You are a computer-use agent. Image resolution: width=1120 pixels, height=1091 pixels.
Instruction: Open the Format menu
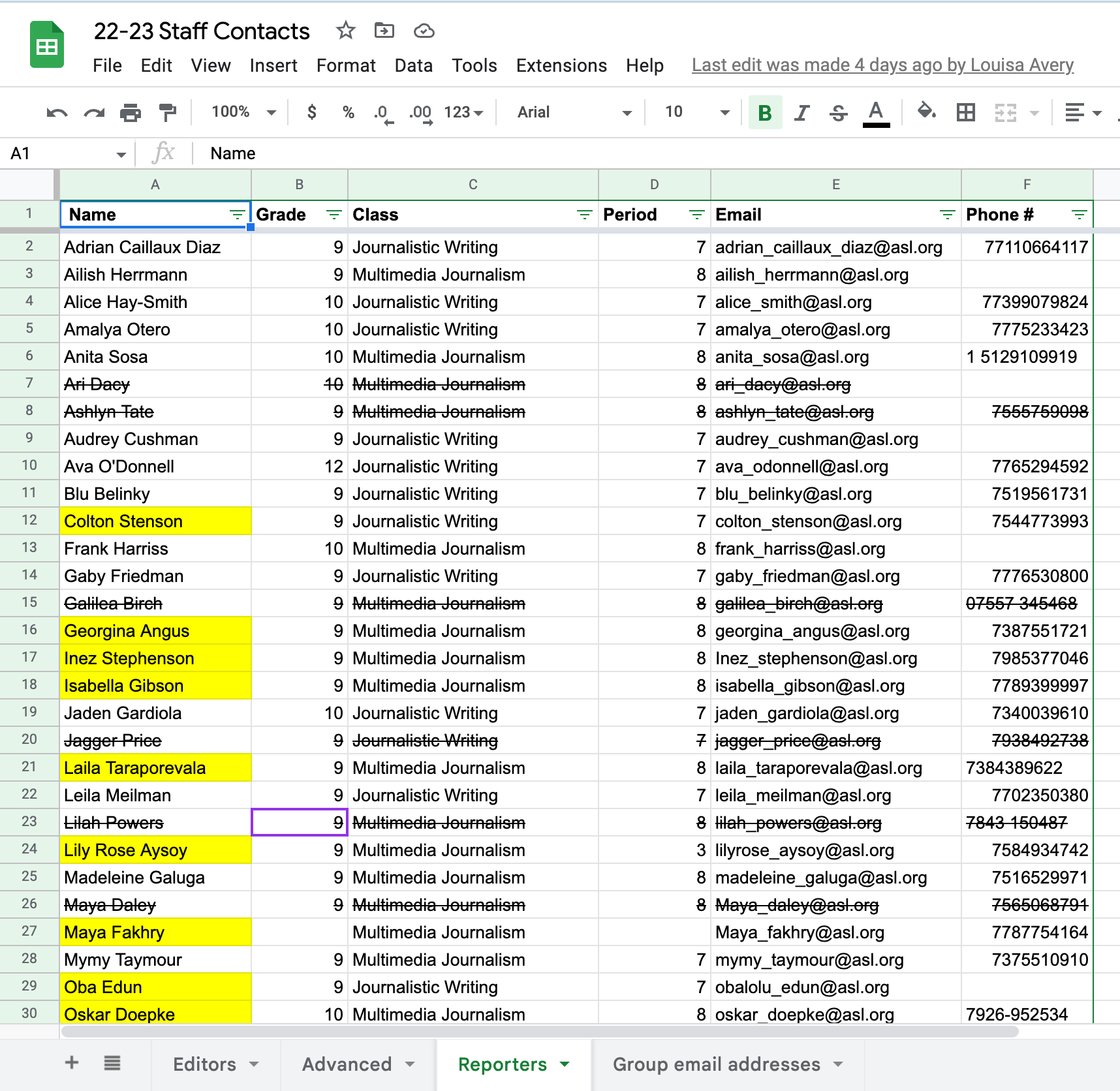point(346,66)
